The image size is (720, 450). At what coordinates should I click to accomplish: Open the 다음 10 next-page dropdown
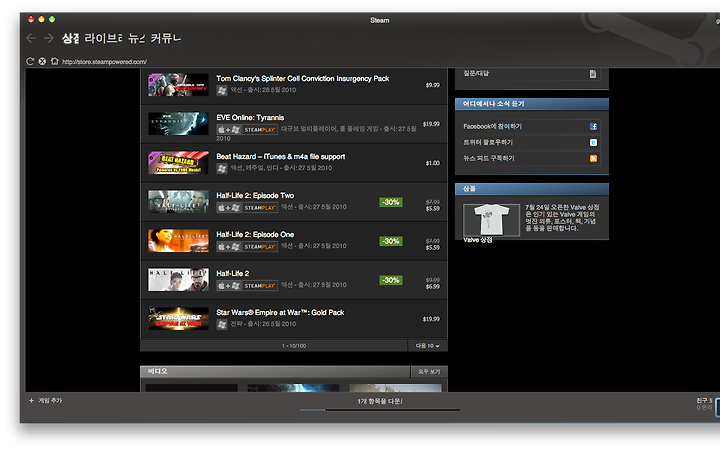[428, 346]
